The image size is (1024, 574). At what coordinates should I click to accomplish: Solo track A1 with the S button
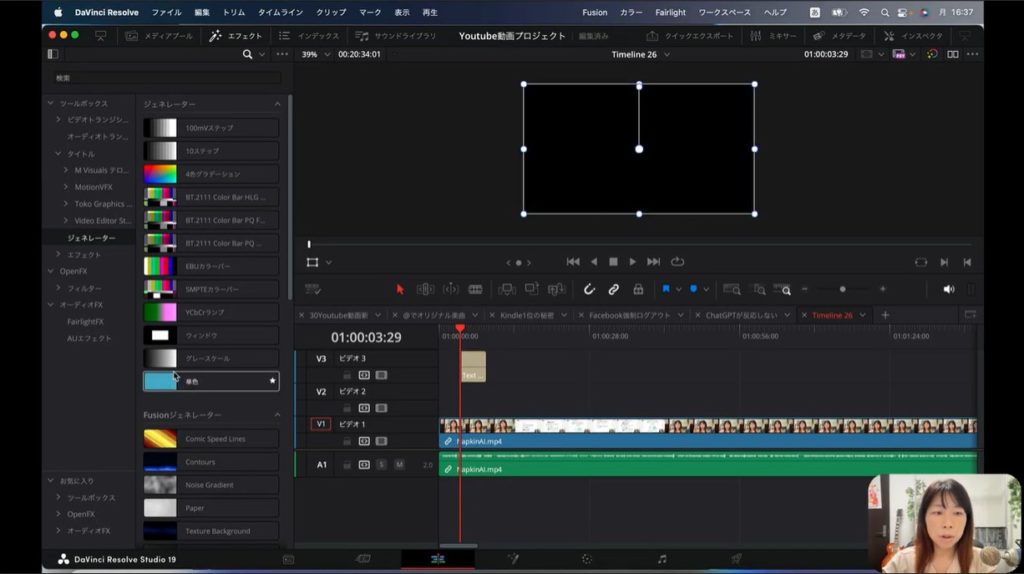[x=382, y=465]
